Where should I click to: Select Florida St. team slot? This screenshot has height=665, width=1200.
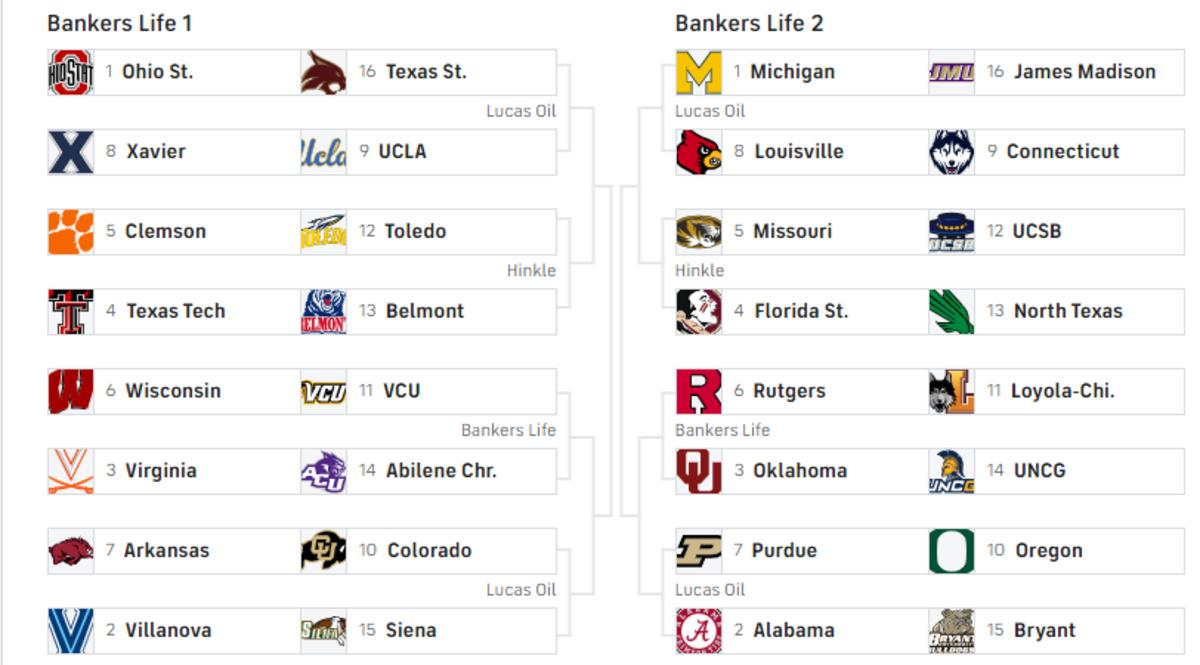[803, 312]
